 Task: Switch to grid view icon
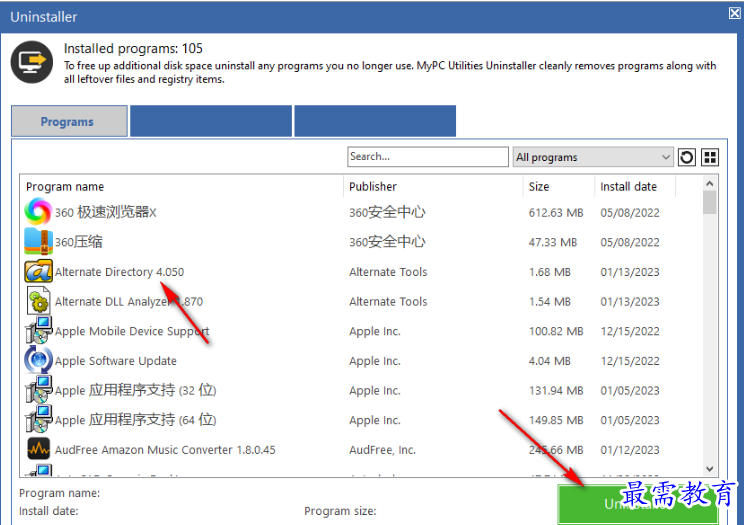pyautogui.click(x=710, y=157)
